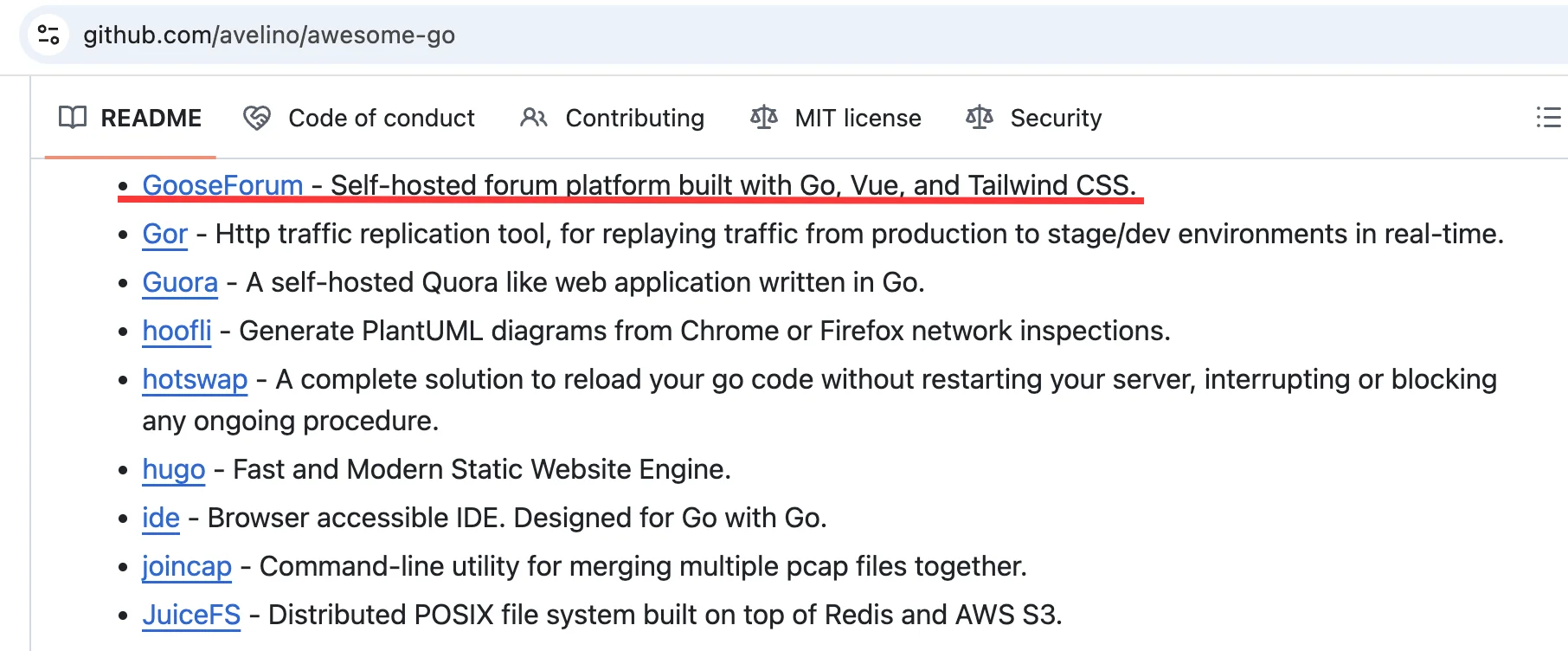Click the heart icon for Code of conduct

coord(257,118)
